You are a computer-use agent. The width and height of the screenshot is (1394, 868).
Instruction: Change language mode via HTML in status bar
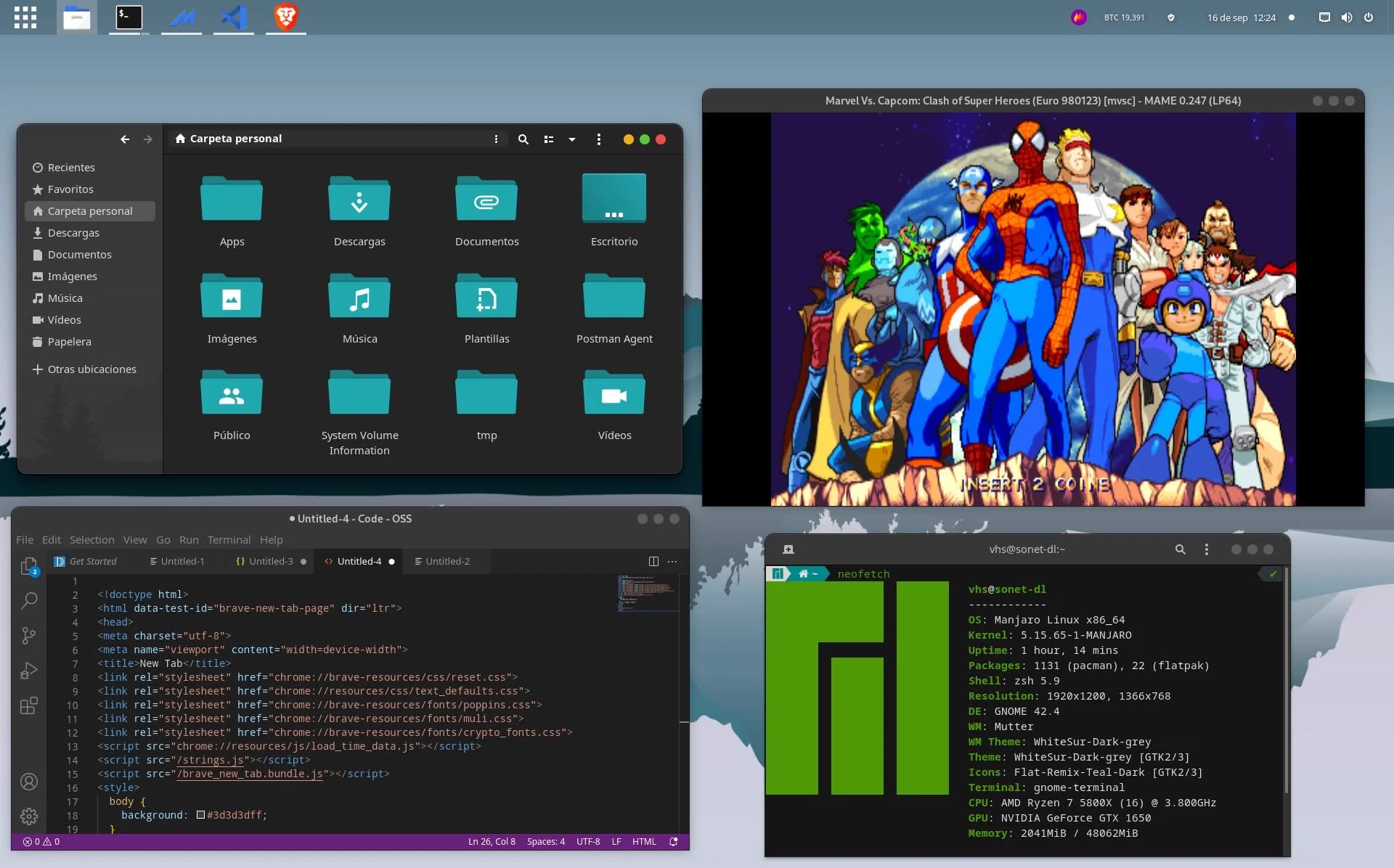point(644,842)
